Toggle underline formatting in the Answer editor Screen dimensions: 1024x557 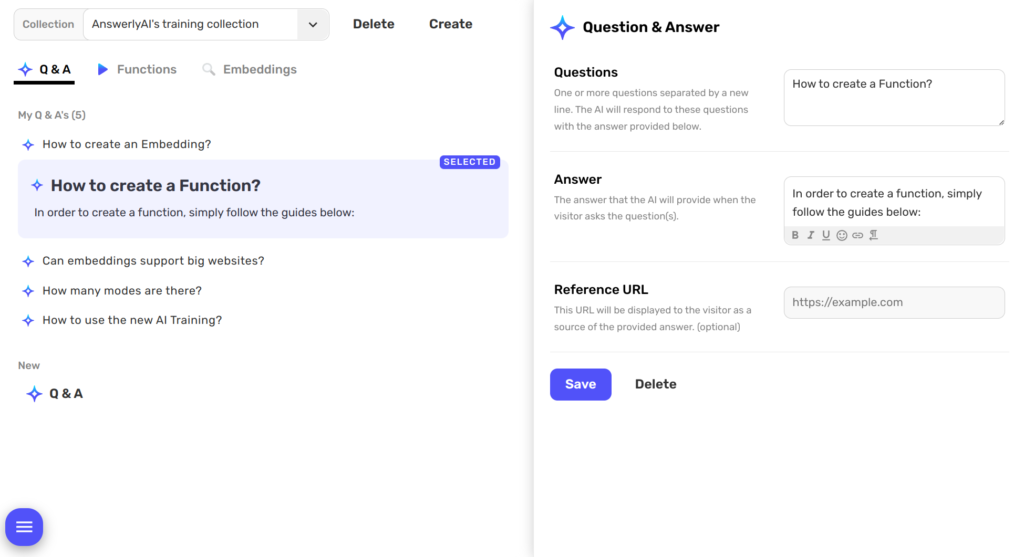pos(826,236)
